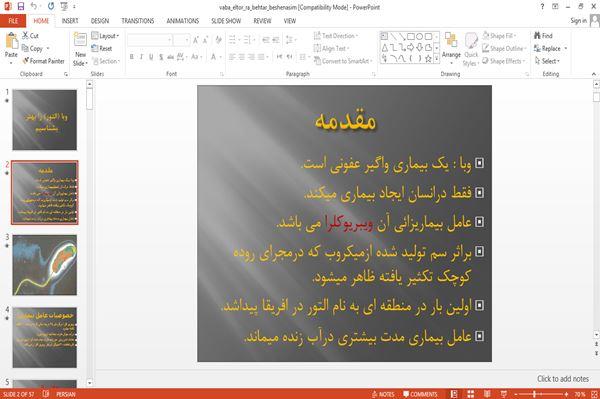Open the Text Direction dropdown

coord(336,36)
